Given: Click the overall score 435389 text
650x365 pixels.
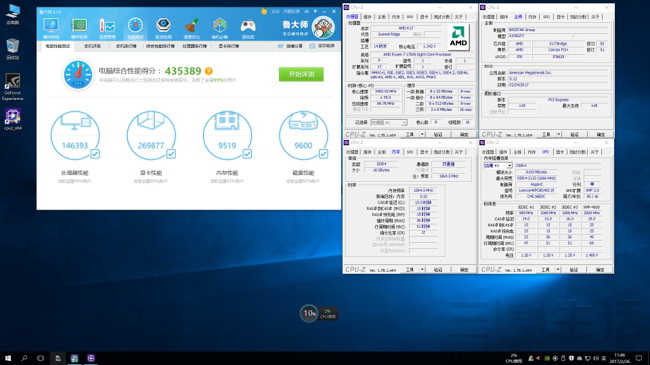Looking at the screenshot, I should (183, 71).
